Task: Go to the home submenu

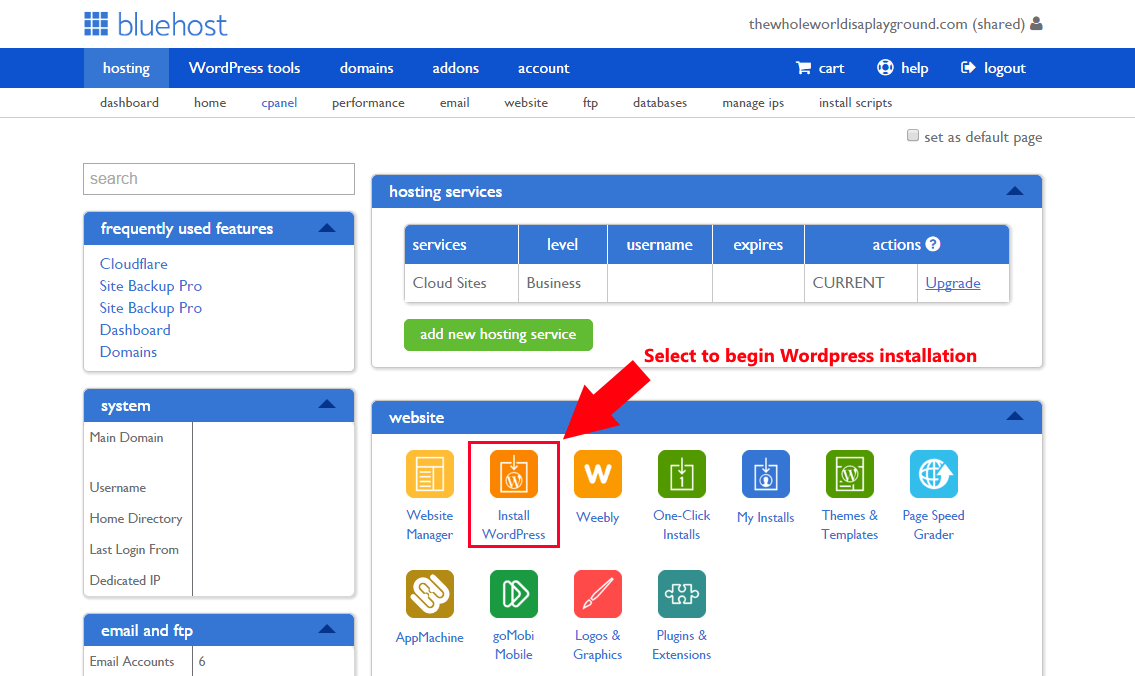Action: point(210,103)
